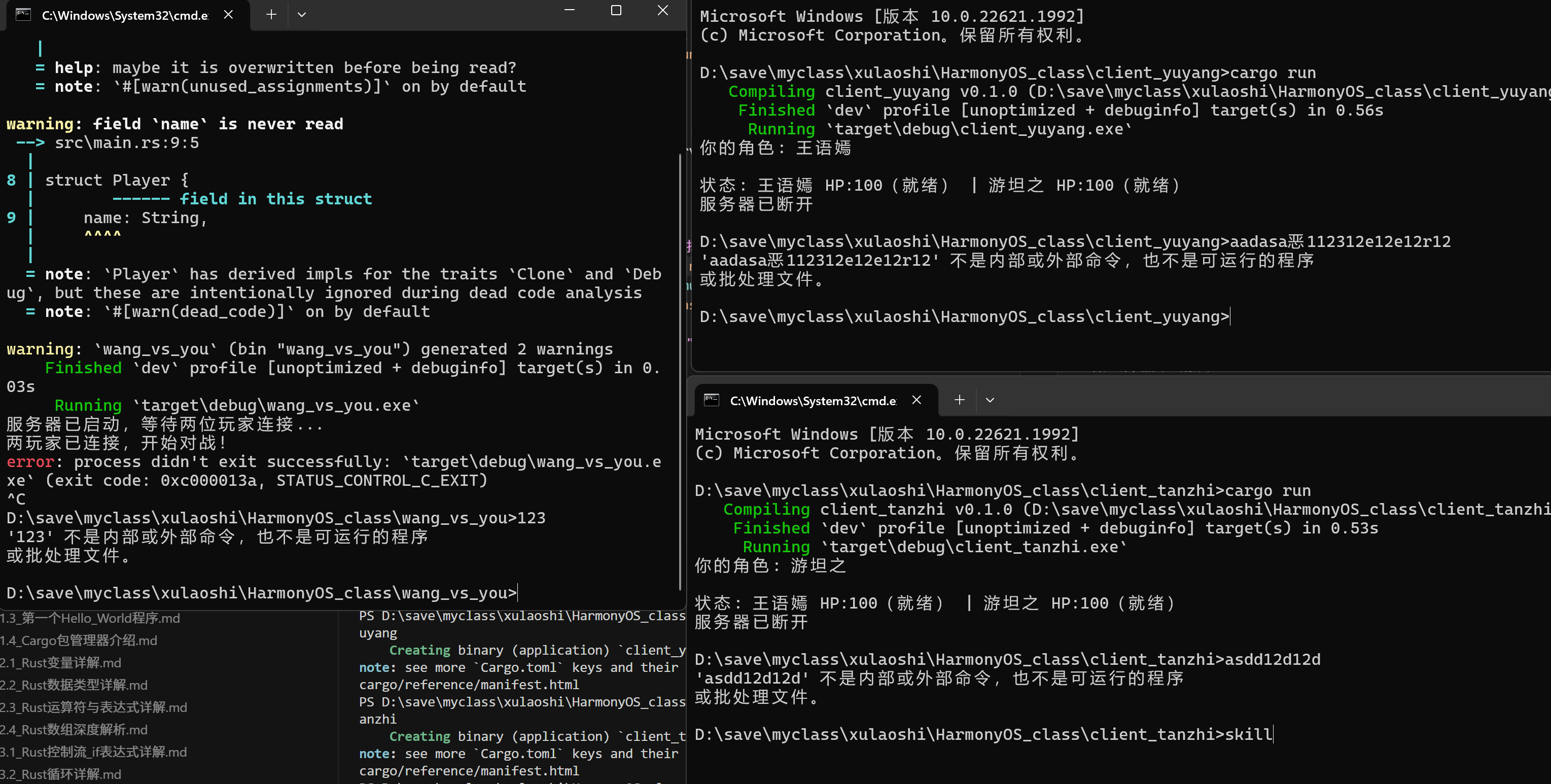Screen dimensions: 1551x784
Task: Click 'client_tanzhi>asdd12d12d' command line
Action: click(1007, 659)
